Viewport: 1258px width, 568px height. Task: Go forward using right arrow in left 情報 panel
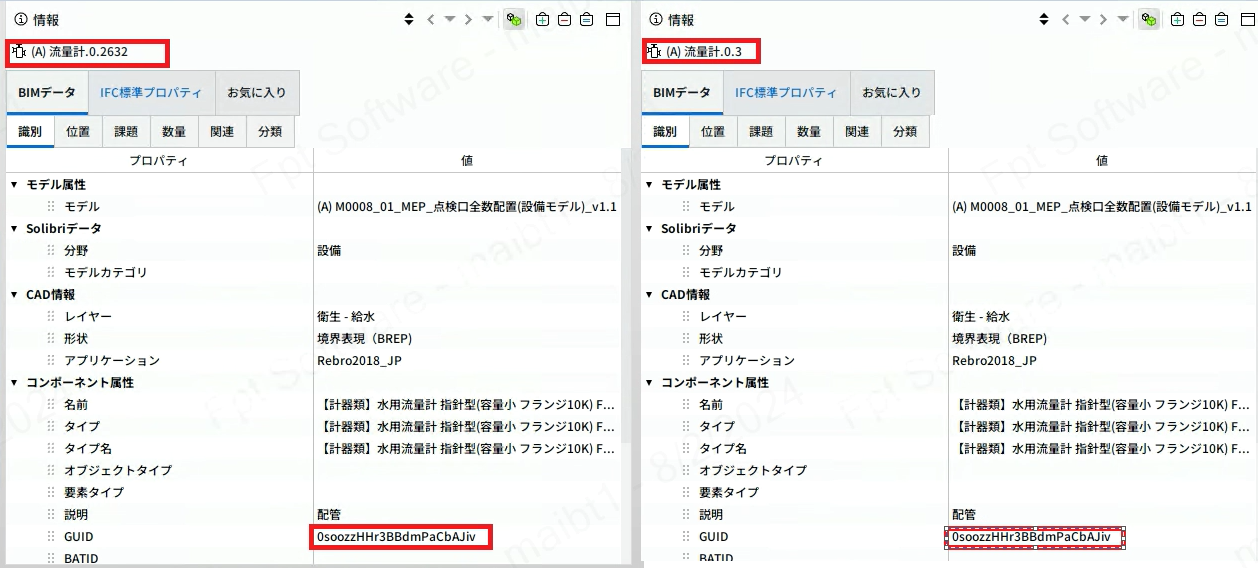coord(468,19)
